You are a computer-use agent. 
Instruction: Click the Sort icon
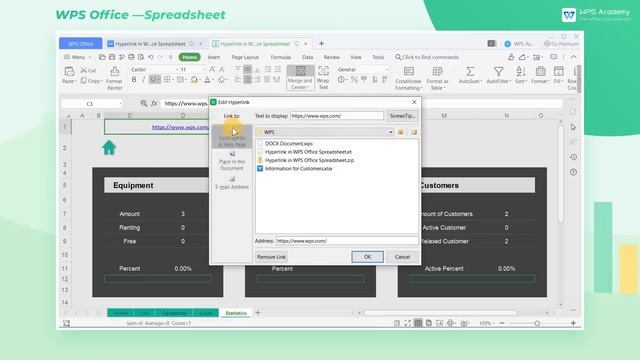[520, 71]
